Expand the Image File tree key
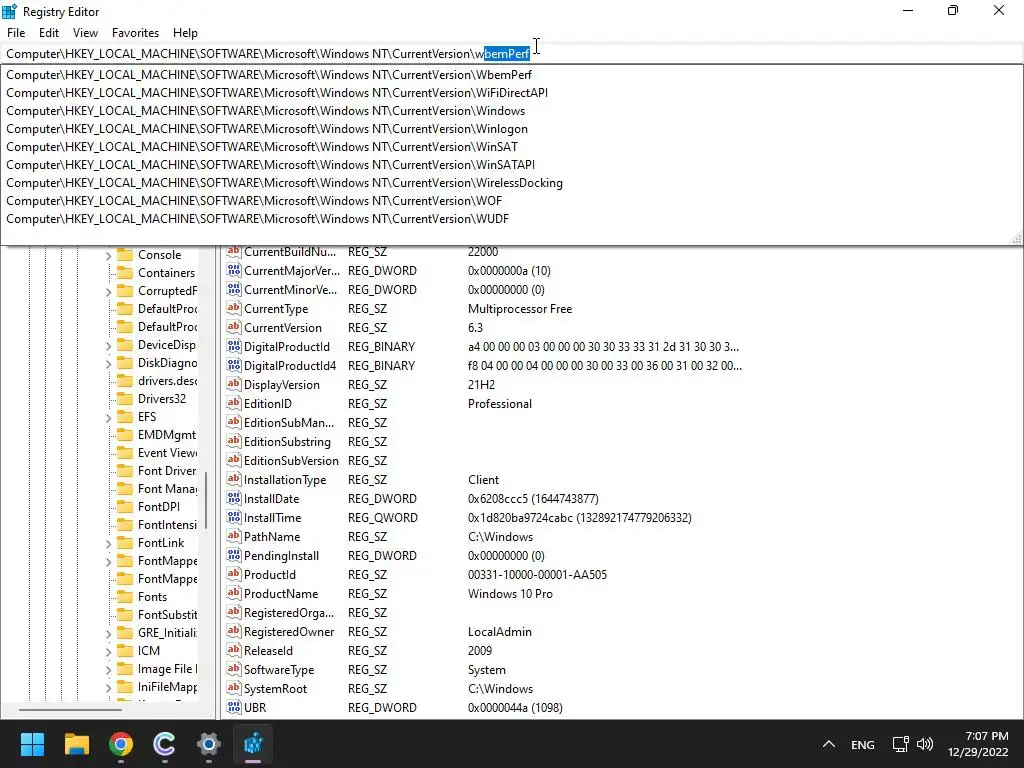Viewport: 1024px width, 768px height. [108, 670]
